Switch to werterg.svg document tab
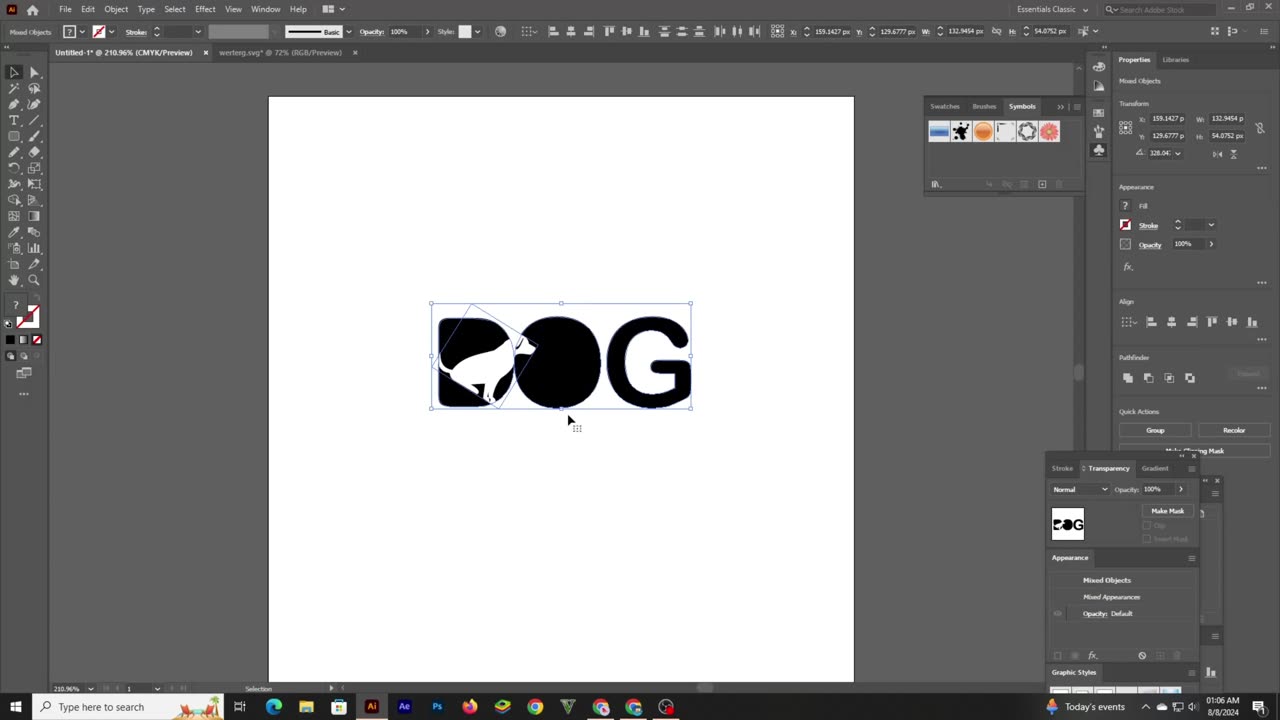Image resolution: width=1280 pixels, height=720 pixels. (x=280, y=53)
